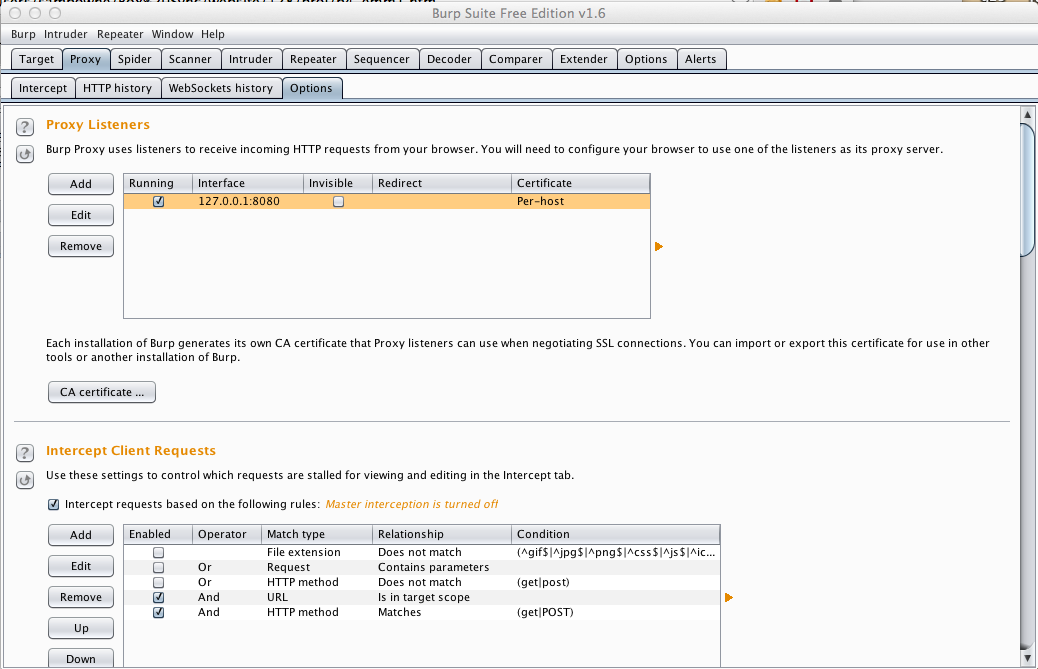This screenshot has height=669, width=1038.
Task: Click the CA certificate button
Action: 101,392
